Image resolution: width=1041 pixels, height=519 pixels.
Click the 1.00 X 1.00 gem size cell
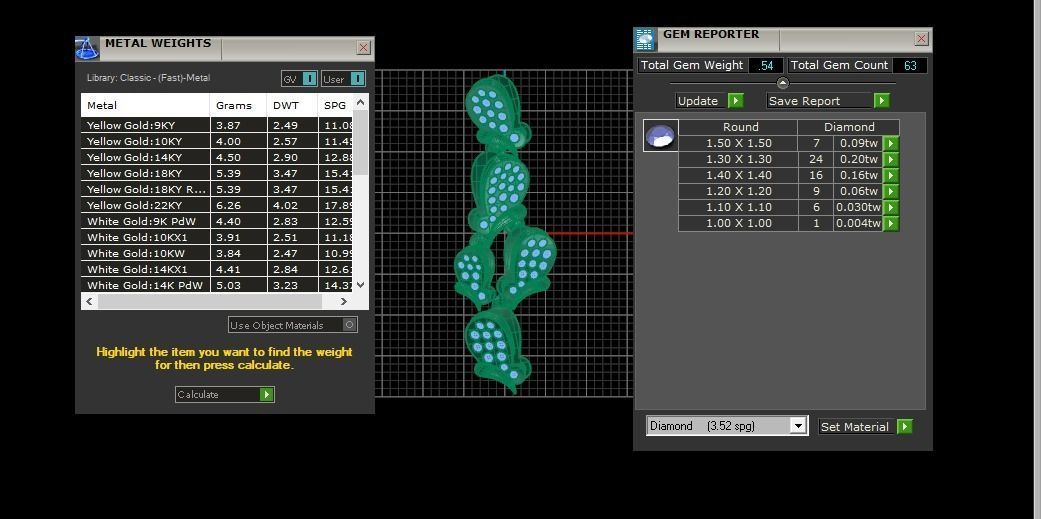pyautogui.click(x=739, y=223)
